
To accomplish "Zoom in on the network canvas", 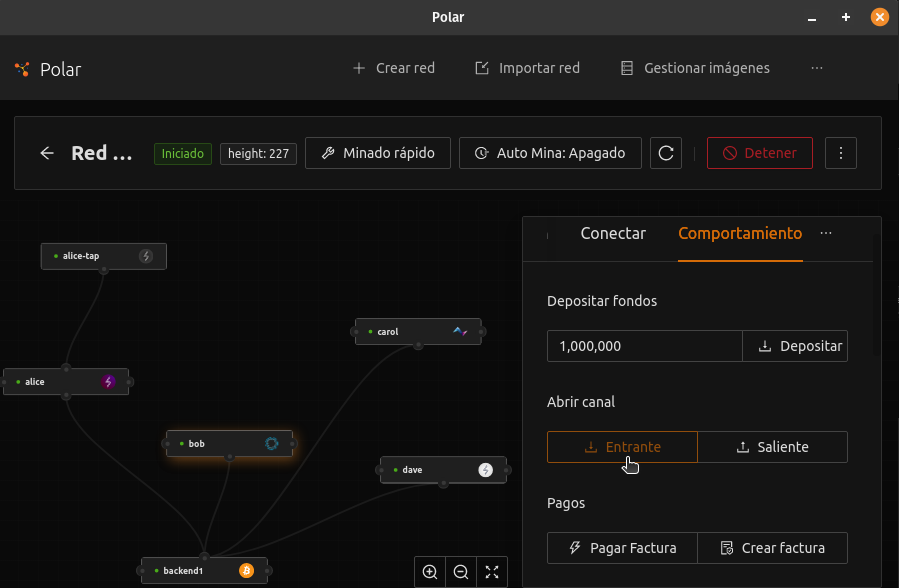I will 430,572.
